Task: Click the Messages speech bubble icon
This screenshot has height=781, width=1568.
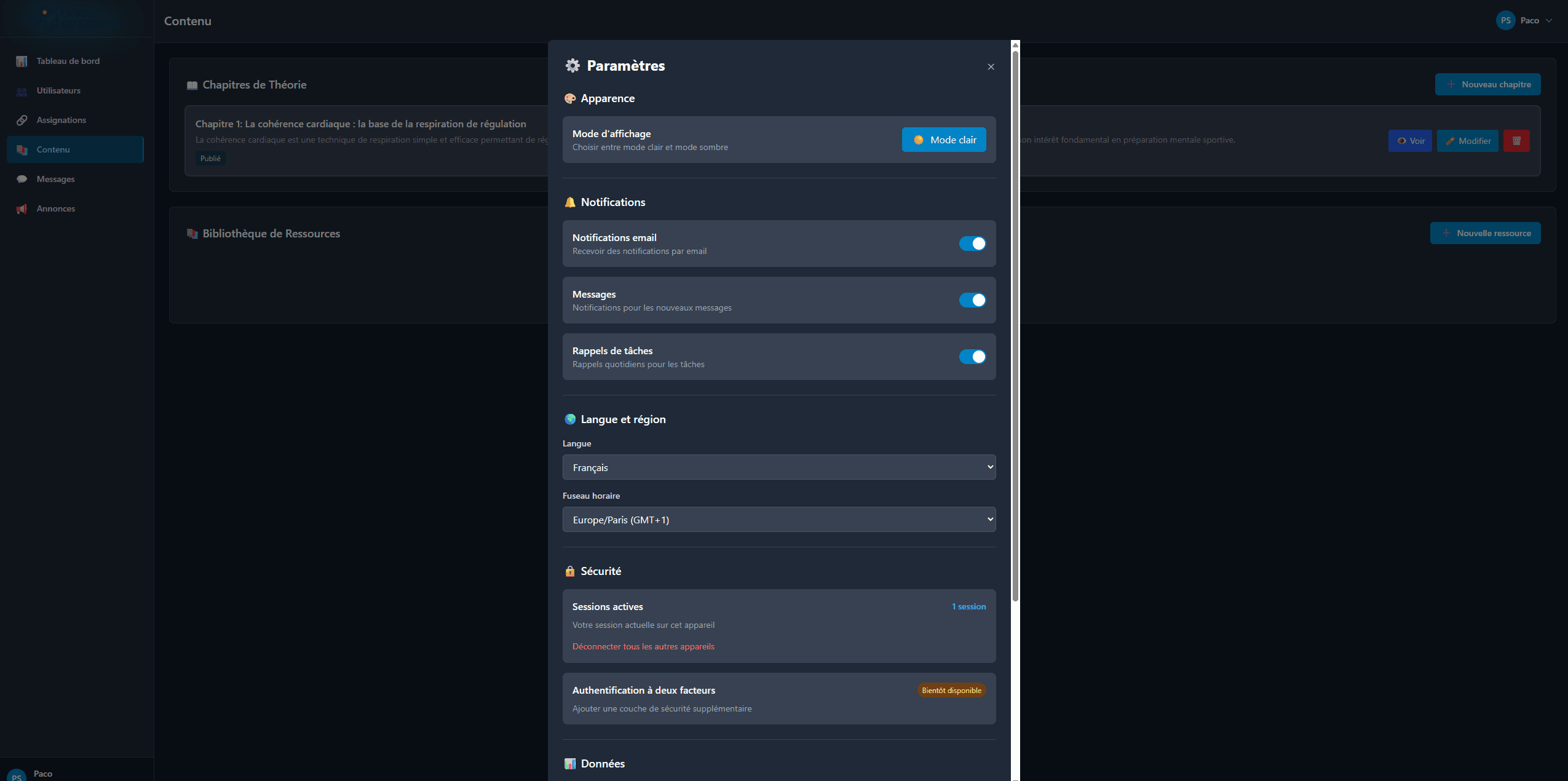Action: click(x=22, y=179)
